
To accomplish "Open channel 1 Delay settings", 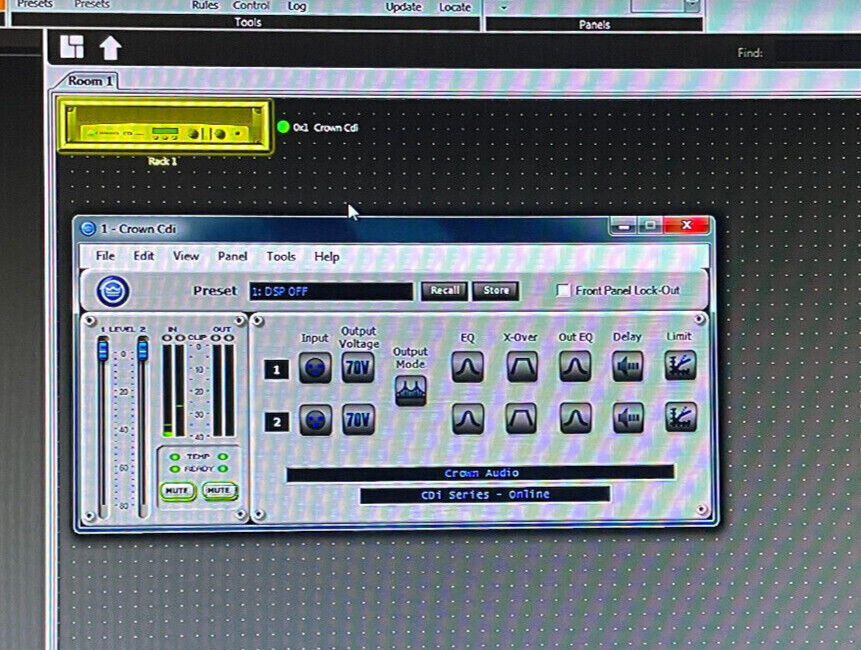I will coord(628,366).
